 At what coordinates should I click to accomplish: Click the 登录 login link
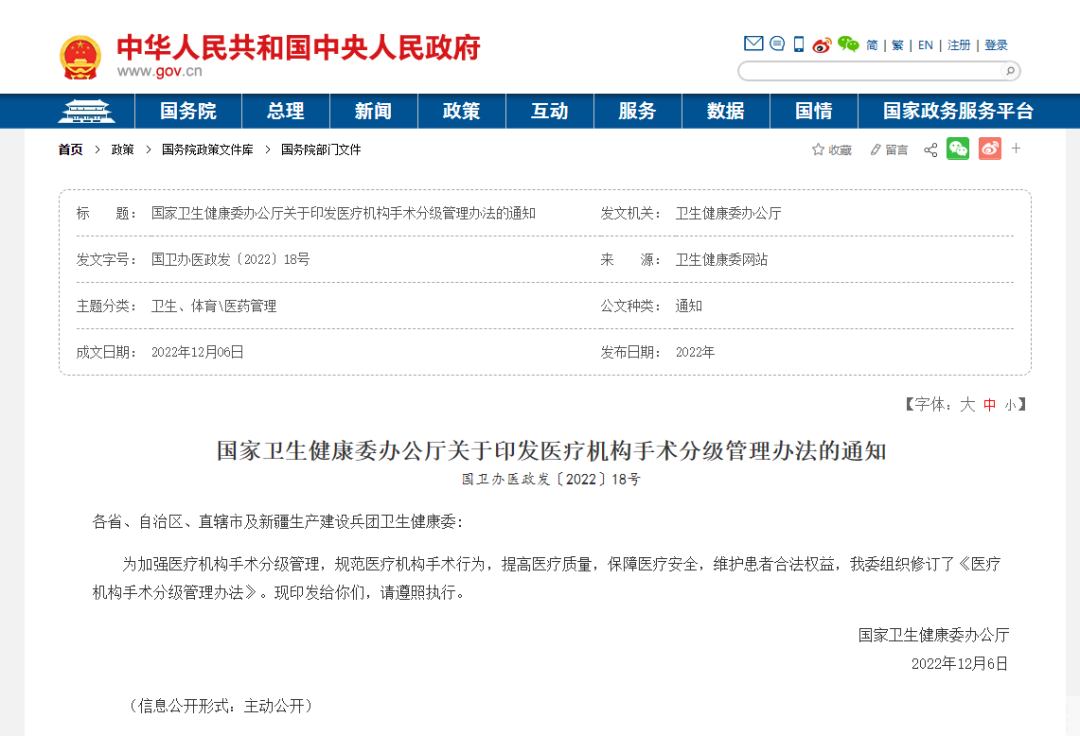point(996,45)
